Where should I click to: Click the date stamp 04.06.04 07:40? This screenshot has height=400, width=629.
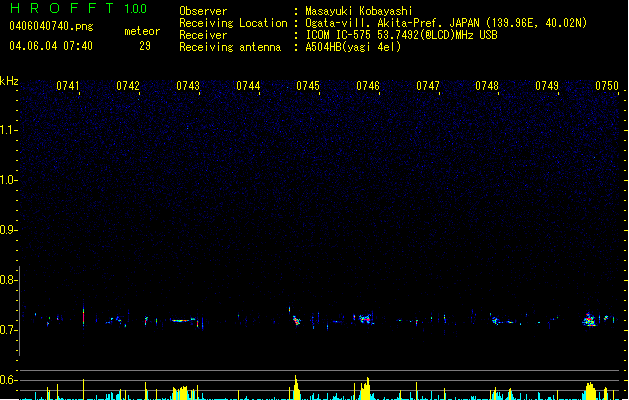coord(51,46)
